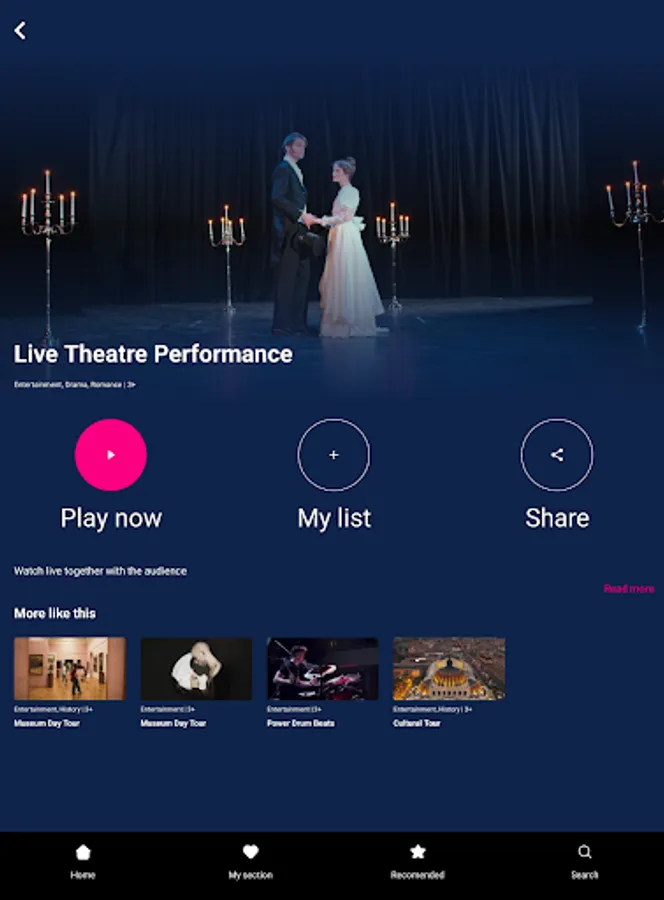Go back using the top-left arrow
The image size is (664, 900).
pos(20,30)
